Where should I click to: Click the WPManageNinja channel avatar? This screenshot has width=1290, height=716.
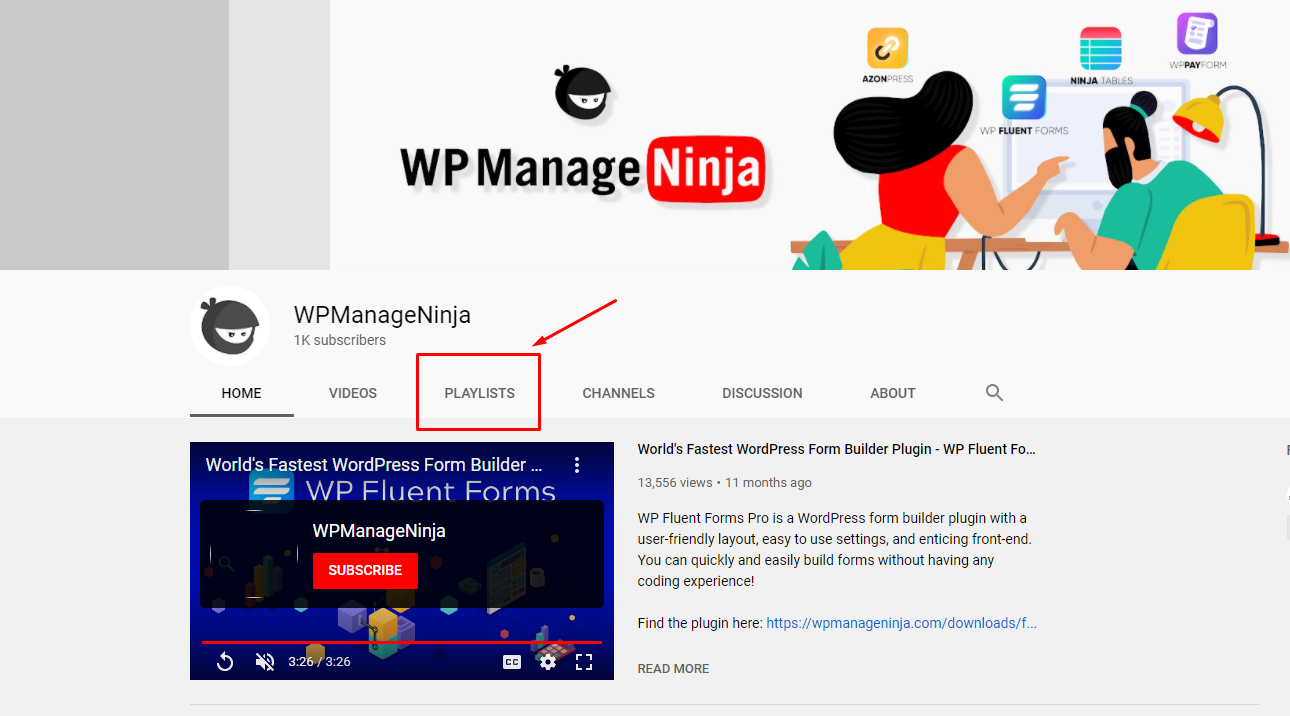[230, 326]
